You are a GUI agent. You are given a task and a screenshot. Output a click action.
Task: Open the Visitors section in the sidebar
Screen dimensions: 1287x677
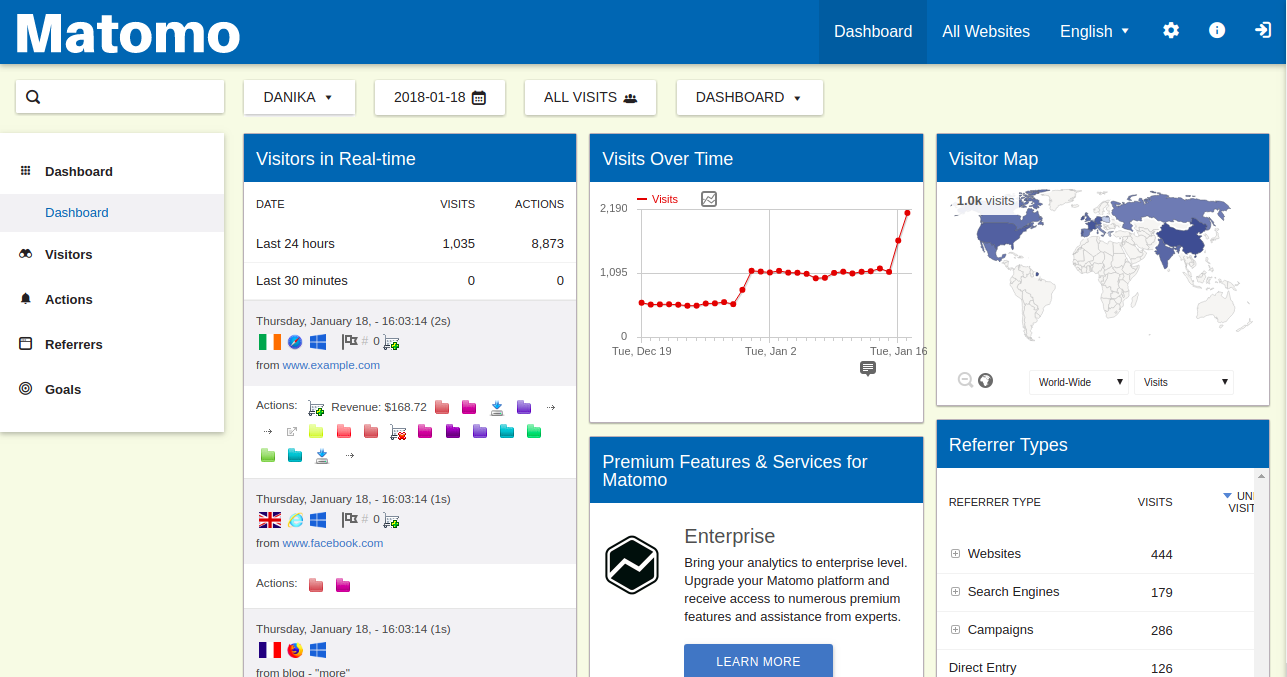tap(68, 254)
